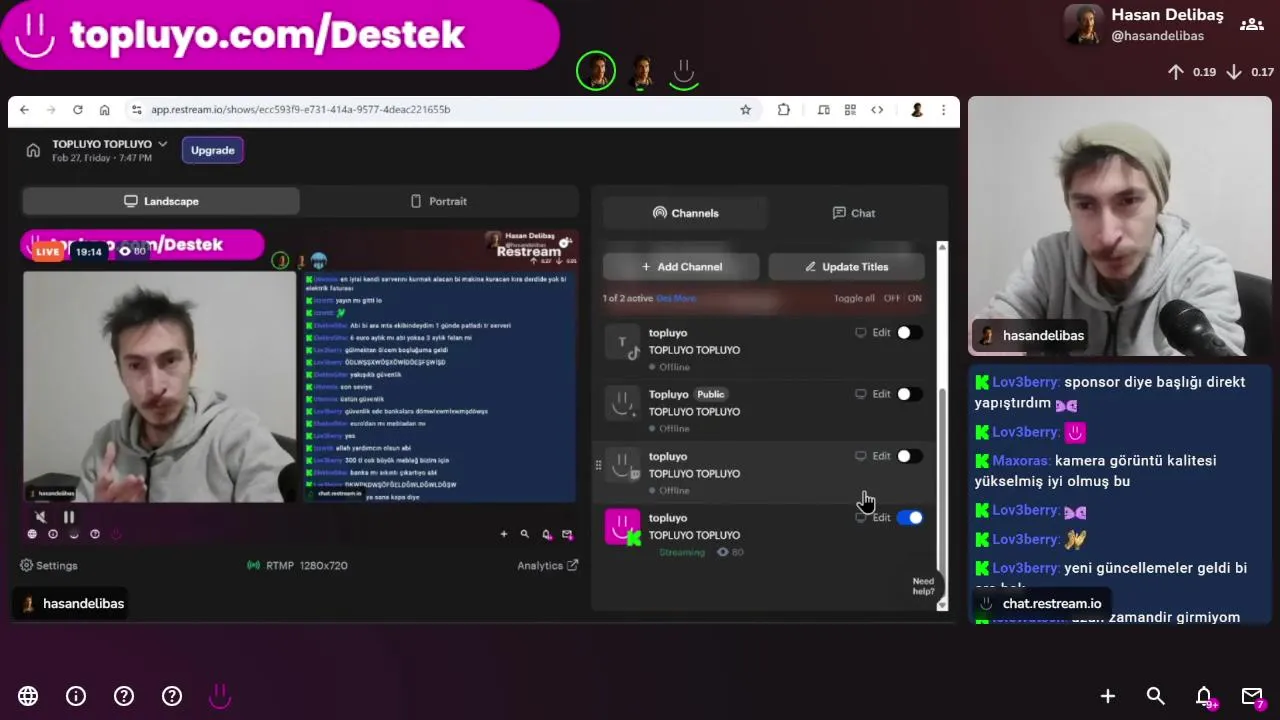
Task: Open the globe icon in bottom bar
Action: tap(28, 696)
